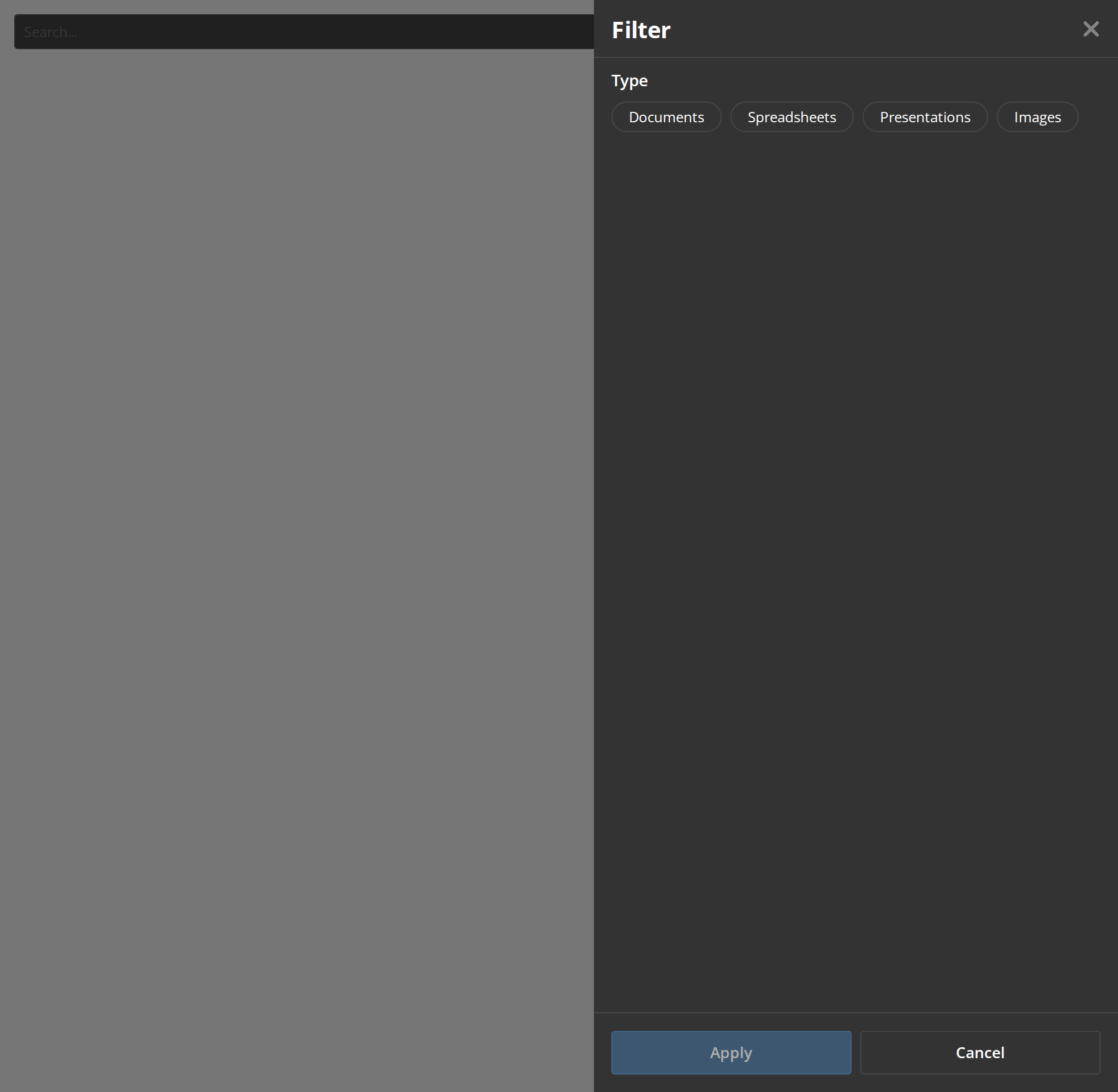This screenshot has height=1092, width=1118.
Task: Click the cross icon beside the Filter title
Action: [x=1091, y=29]
